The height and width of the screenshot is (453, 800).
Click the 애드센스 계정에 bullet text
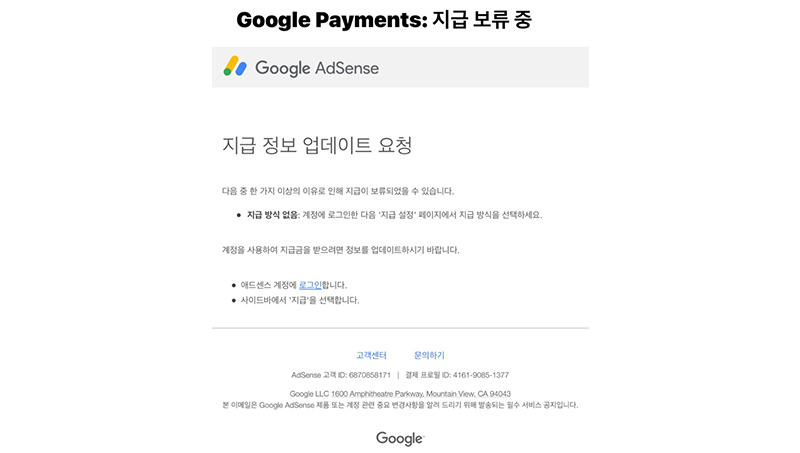[268, 285]
